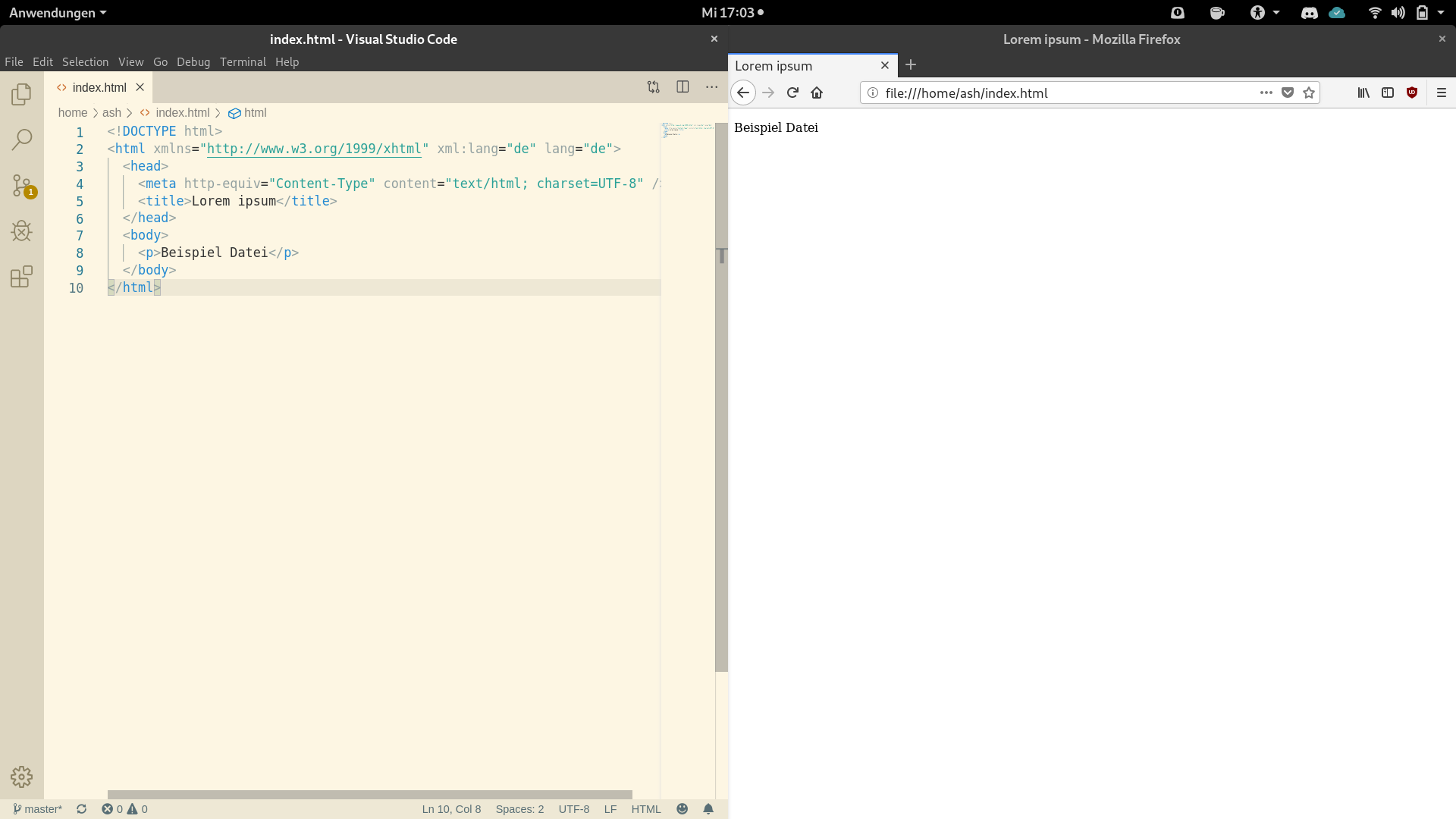Click Spaces: 2 indentation setting
1456x819 pixels.
[x=519, y=809]
